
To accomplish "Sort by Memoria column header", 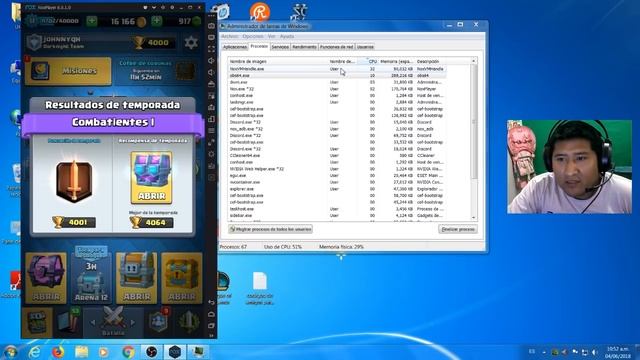I will pyautogui.click(x=396, y=61).
